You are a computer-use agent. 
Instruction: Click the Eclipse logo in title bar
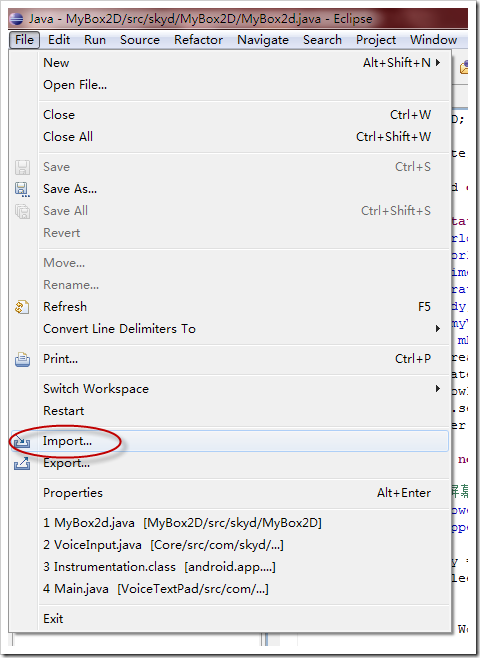(x=16, y=18)
